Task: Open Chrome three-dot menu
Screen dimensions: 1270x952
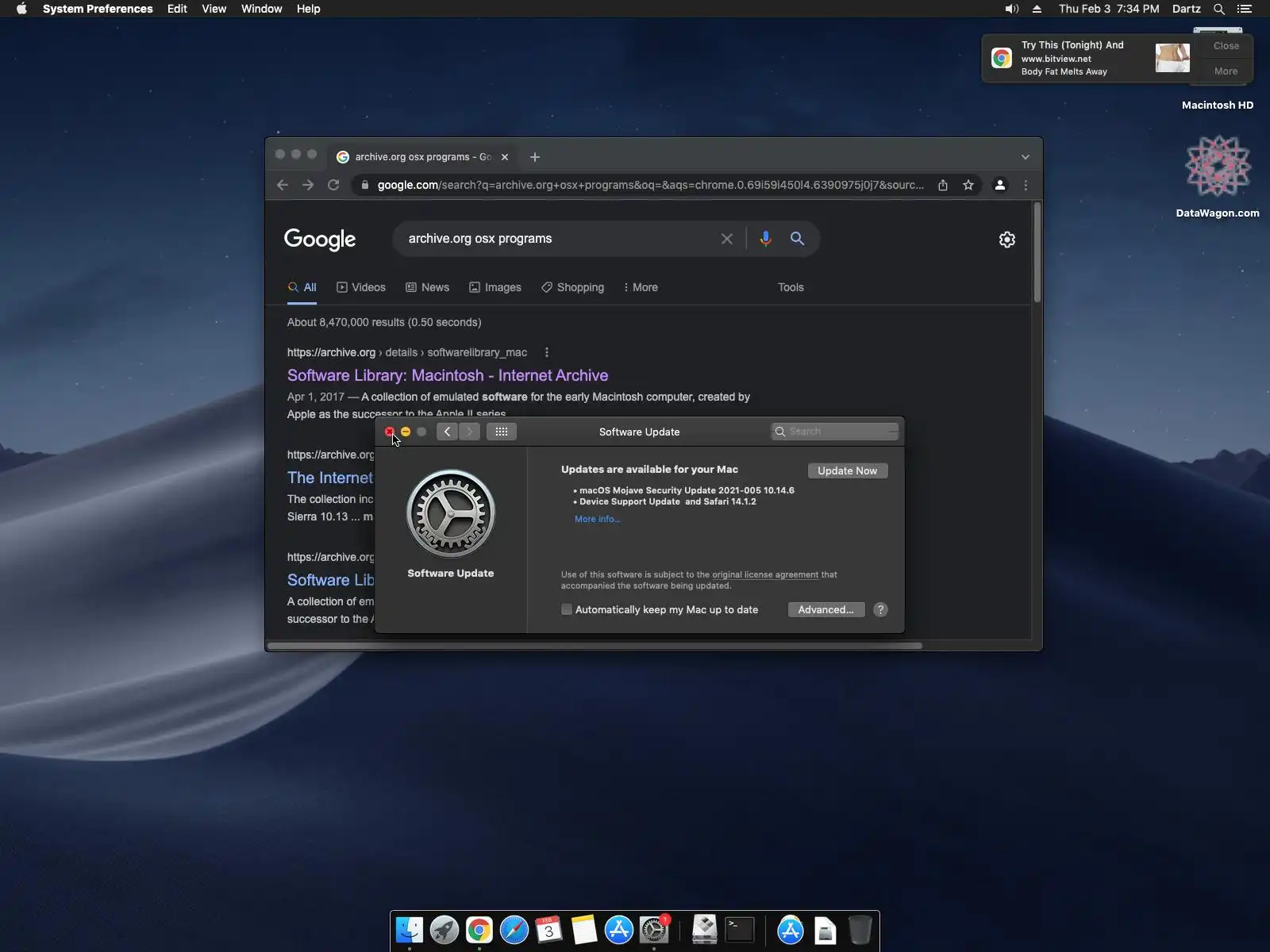Action: [1026, 185]
